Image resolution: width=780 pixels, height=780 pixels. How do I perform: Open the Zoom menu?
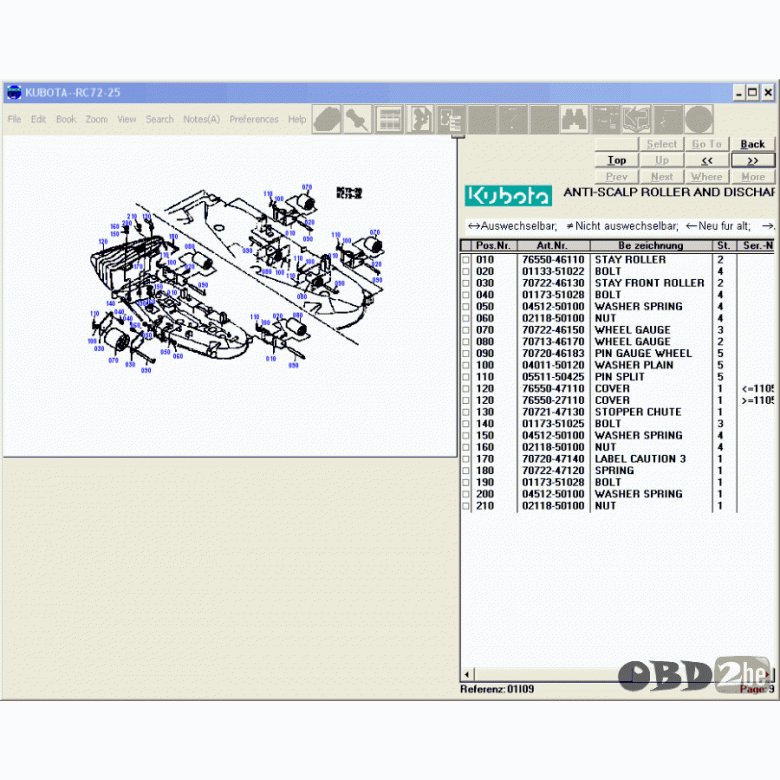click(x=97, y=119)
